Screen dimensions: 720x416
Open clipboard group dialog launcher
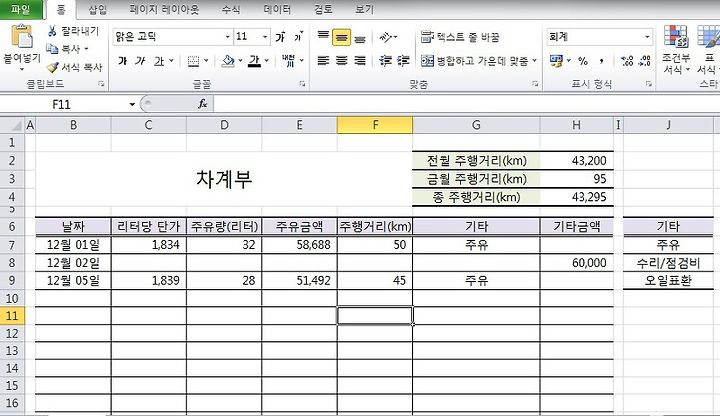coord(101,84)
